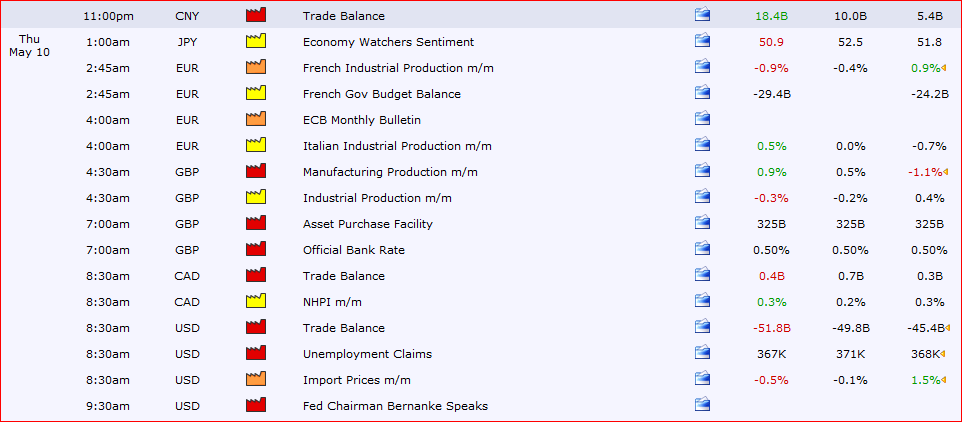Image resolution: width=962 pixels, height=422 pixels.
Task: Click revision arrow beside Unemployment Claims 368K
Action: pos(944,354)
